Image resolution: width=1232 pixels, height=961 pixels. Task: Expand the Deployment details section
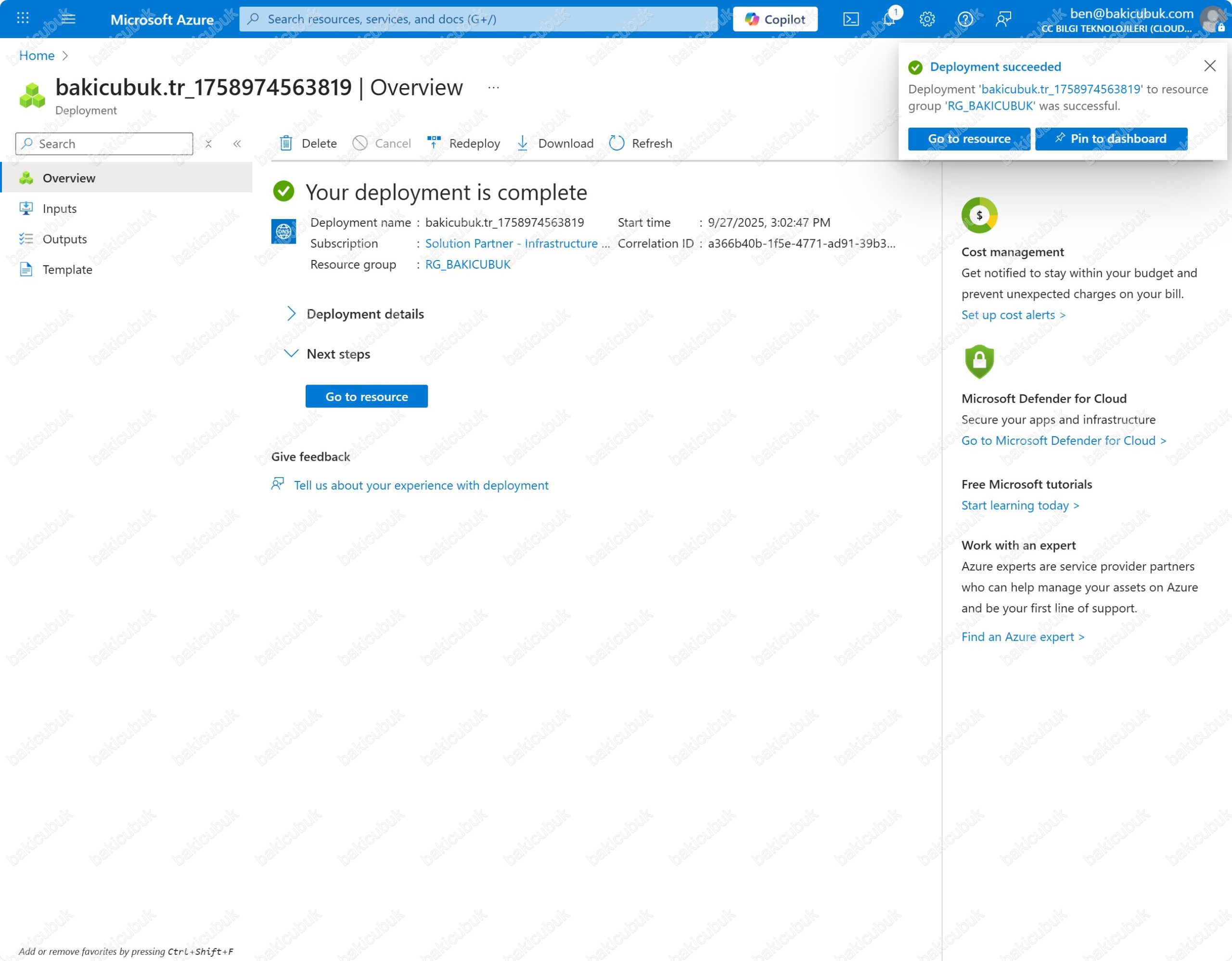(x=291, y=314)
